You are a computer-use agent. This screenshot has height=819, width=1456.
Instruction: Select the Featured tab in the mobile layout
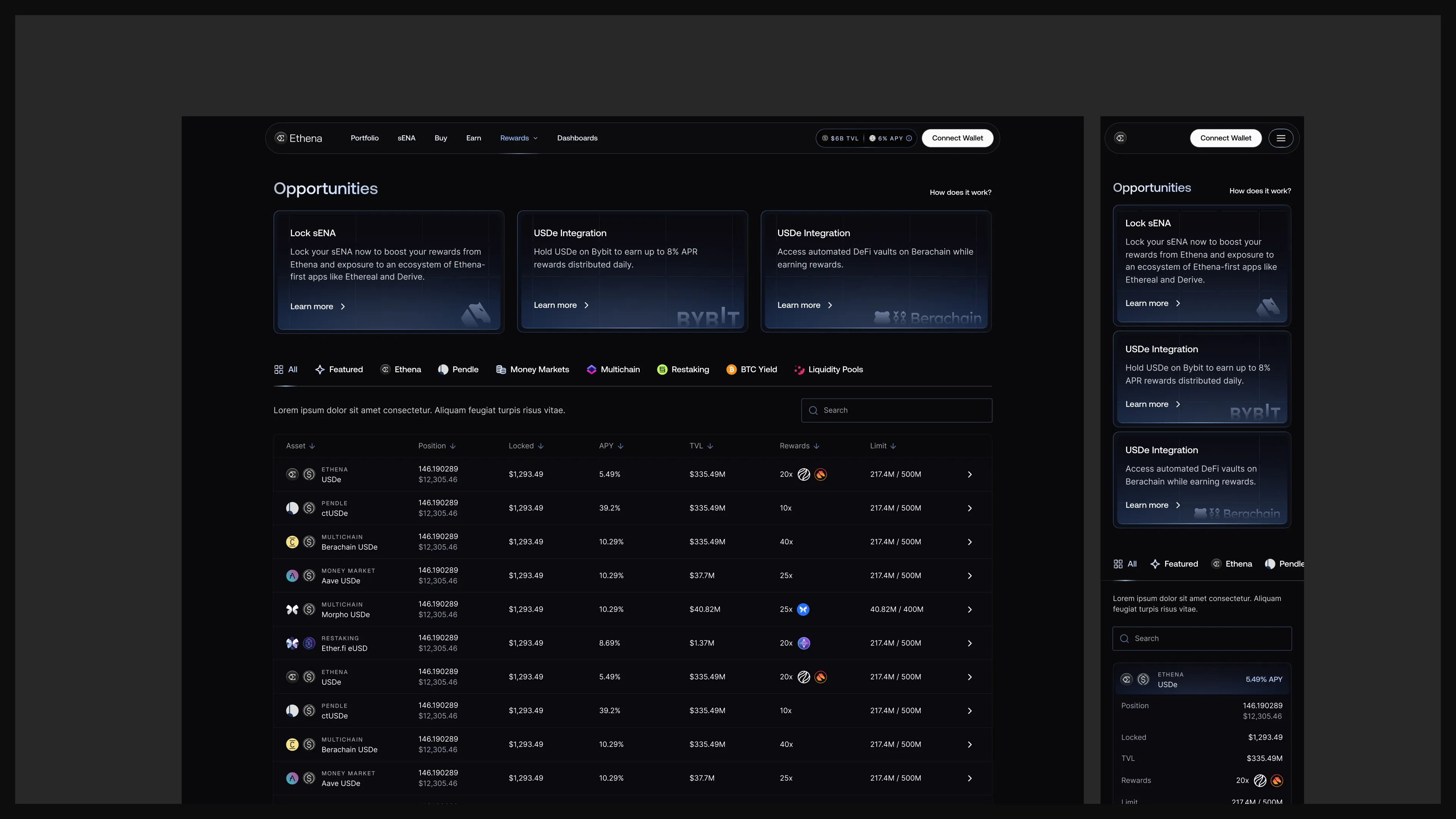click(1174, 564)
